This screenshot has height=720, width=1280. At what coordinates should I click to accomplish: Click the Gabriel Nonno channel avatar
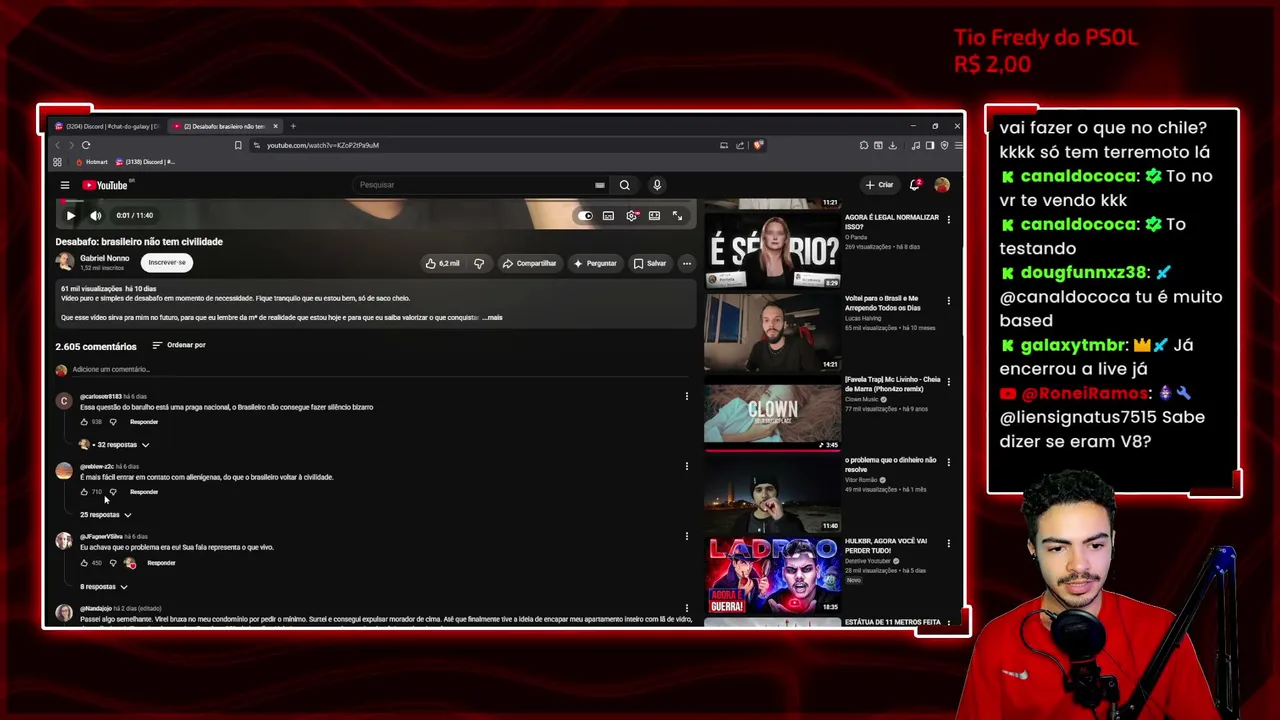(65, 262)
